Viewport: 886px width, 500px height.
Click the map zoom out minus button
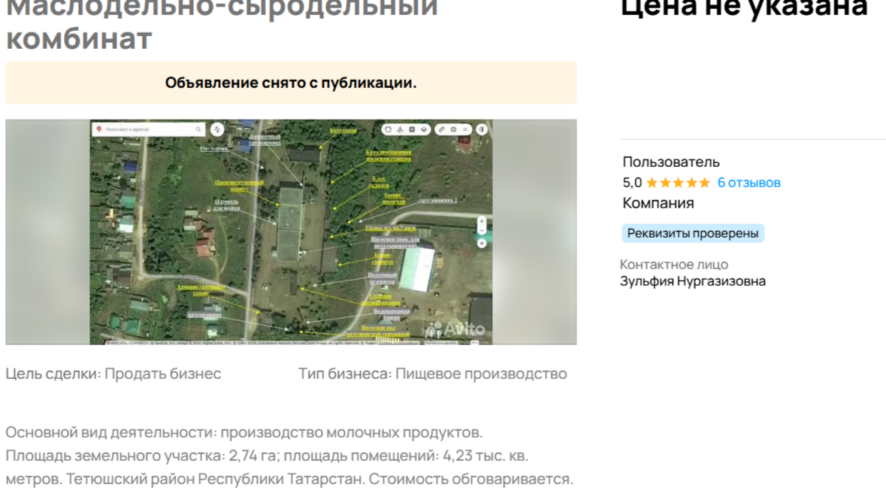482,230
